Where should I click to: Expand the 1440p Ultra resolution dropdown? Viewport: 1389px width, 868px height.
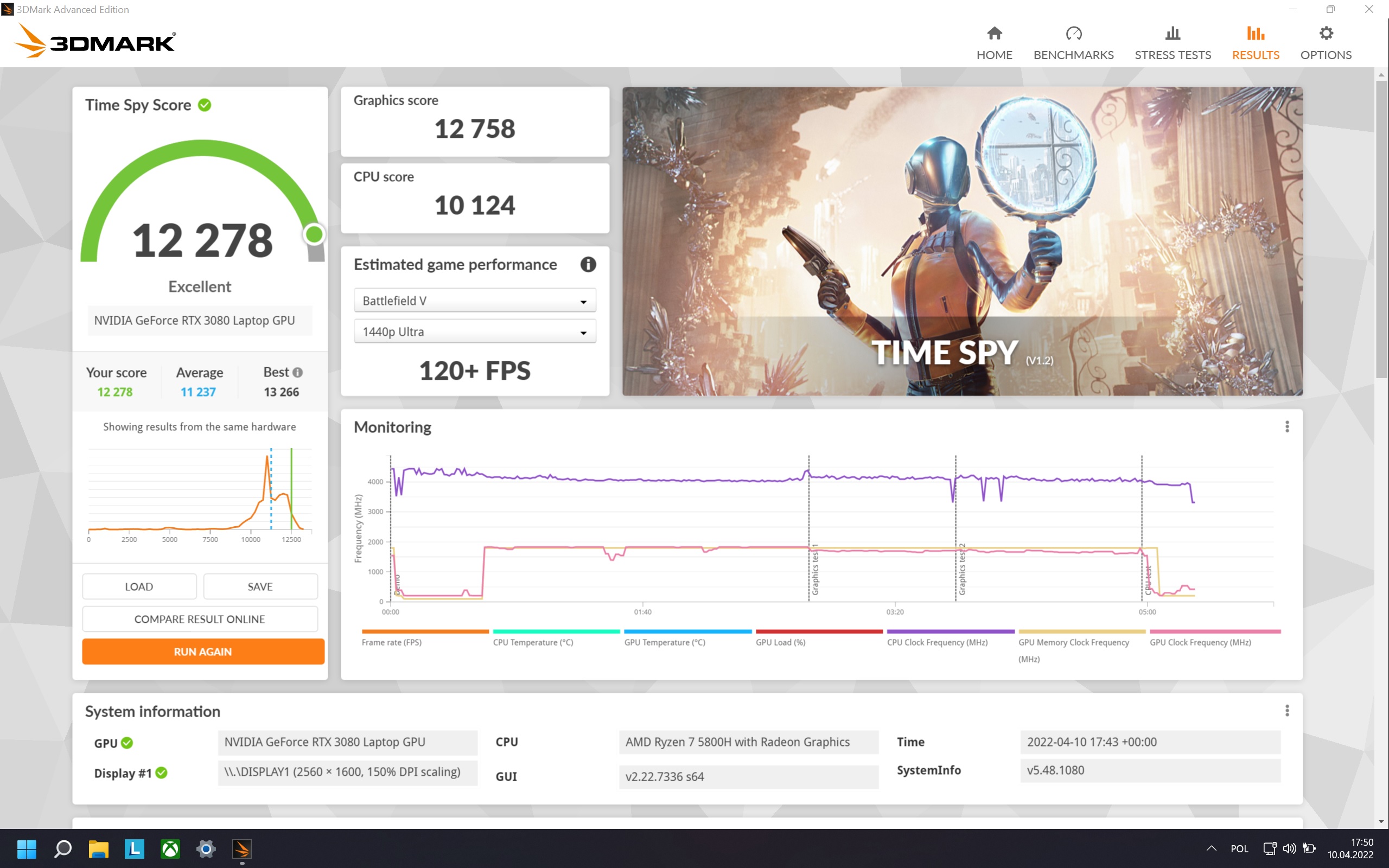tap(475, 332)
